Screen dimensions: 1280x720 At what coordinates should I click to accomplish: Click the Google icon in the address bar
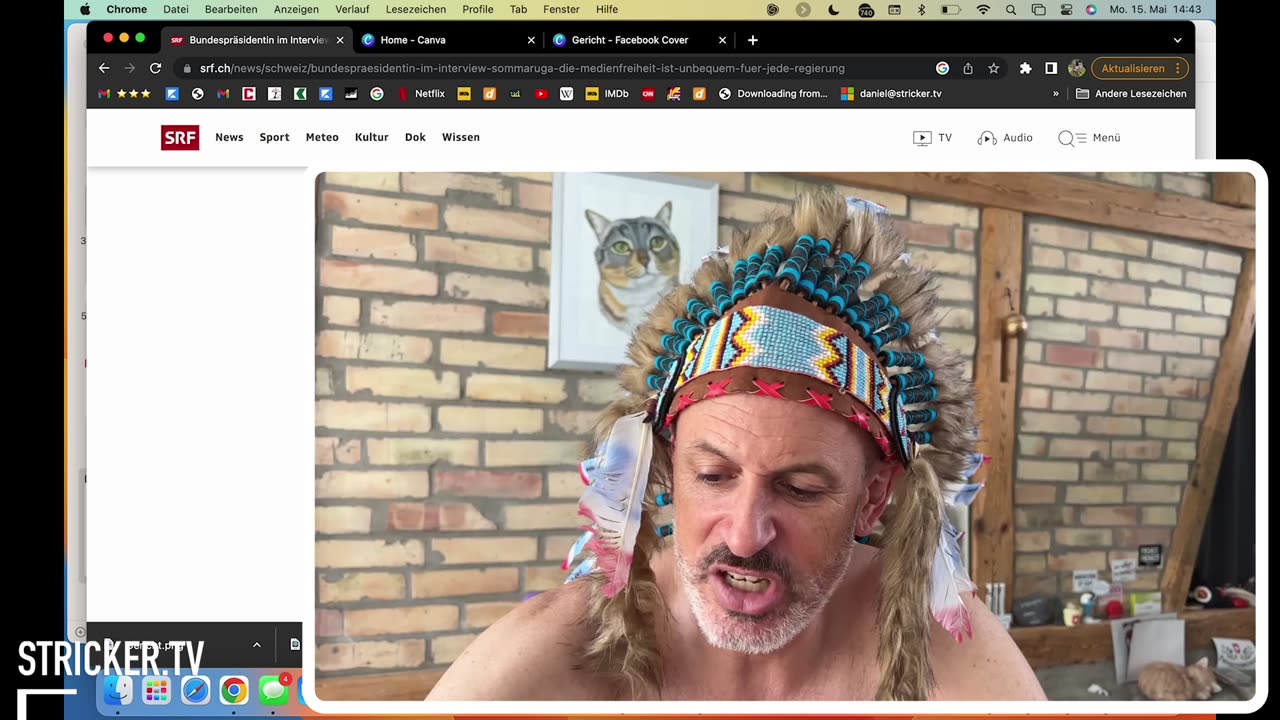point(942,68)
